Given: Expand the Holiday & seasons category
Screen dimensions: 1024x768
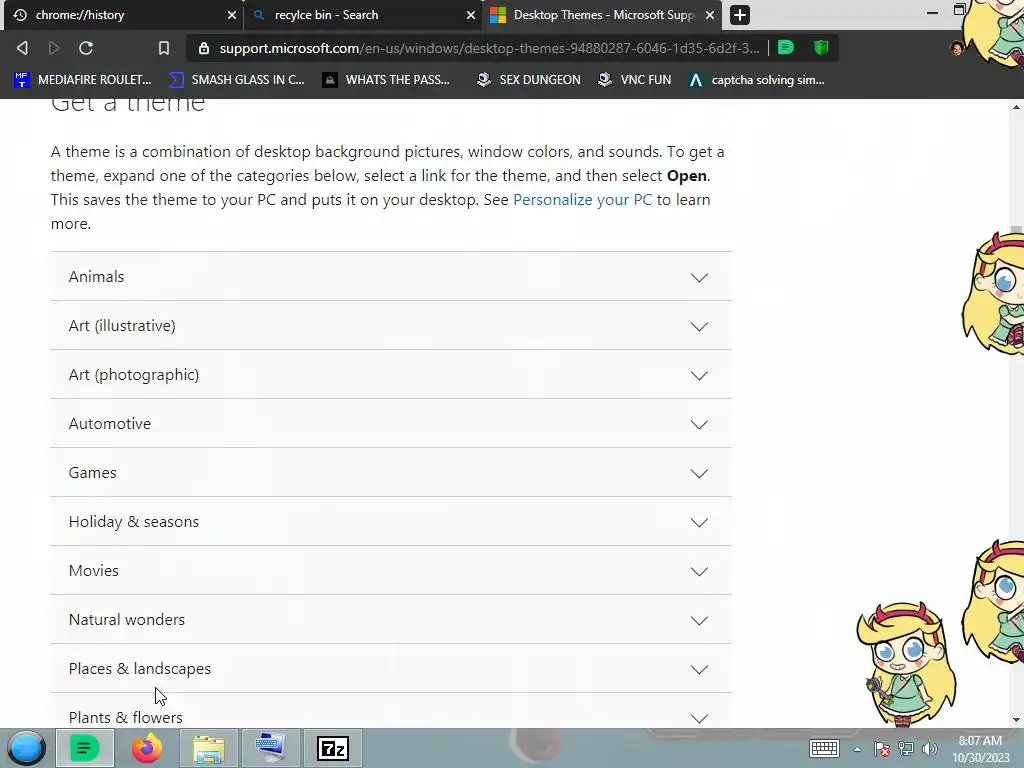Looking at the screenshot, I should (x=391, y=522).
